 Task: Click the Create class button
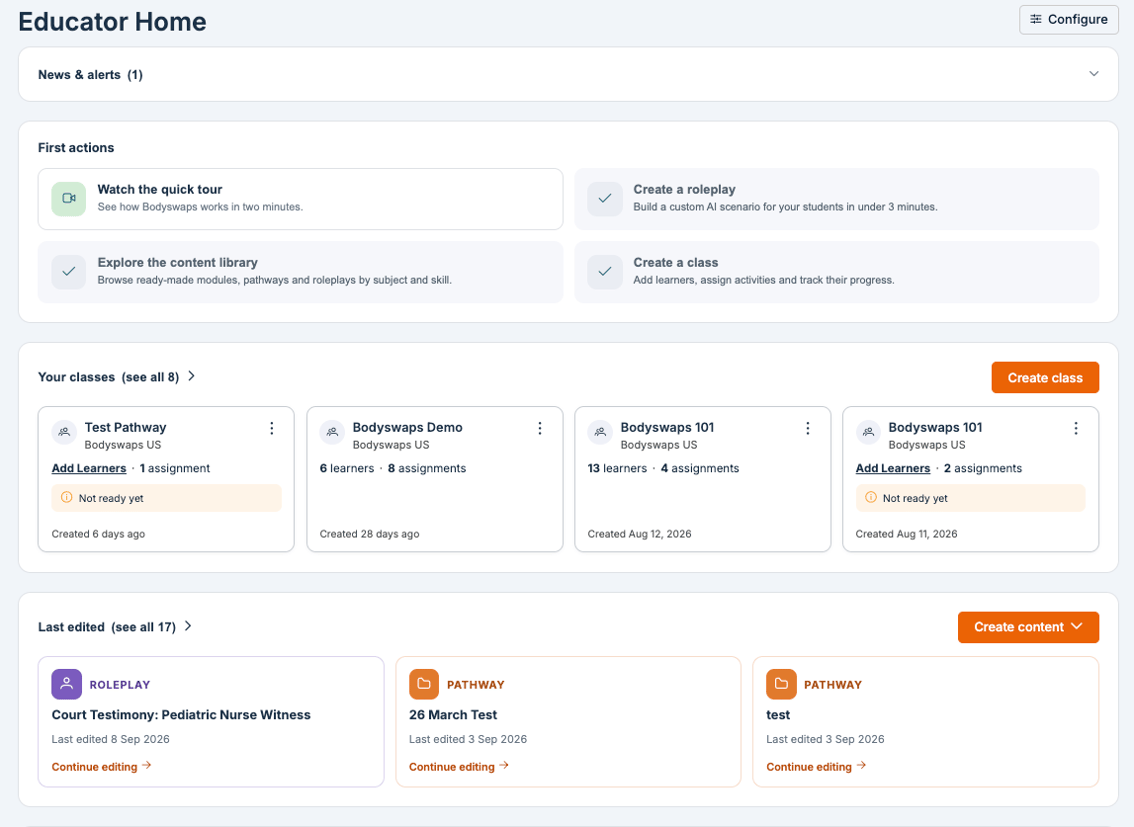1044,377
